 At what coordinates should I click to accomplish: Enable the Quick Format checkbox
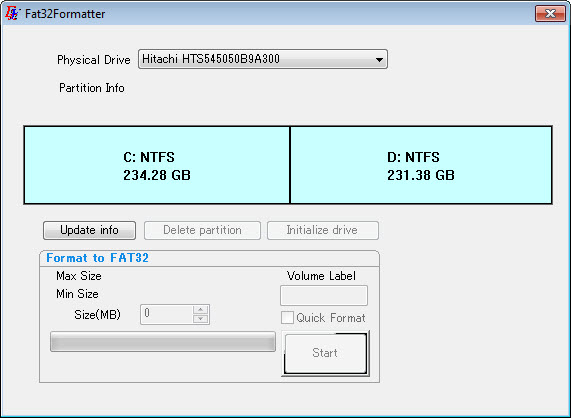pyautogui.click(x=287, y=318)
